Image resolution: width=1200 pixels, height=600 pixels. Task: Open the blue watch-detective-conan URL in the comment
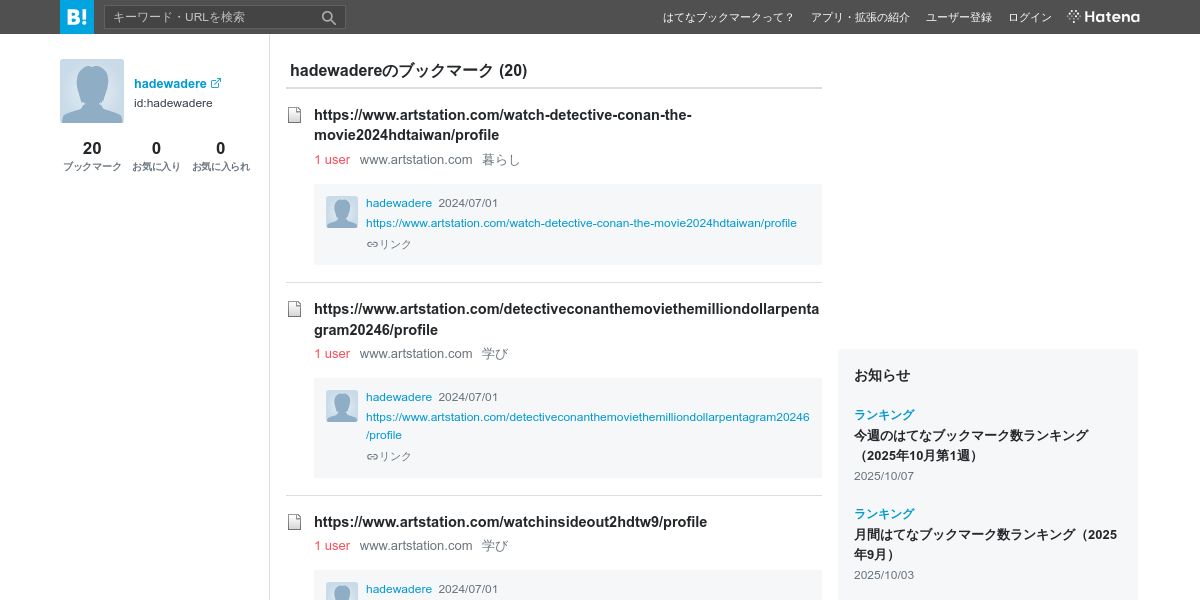point(581,223)
